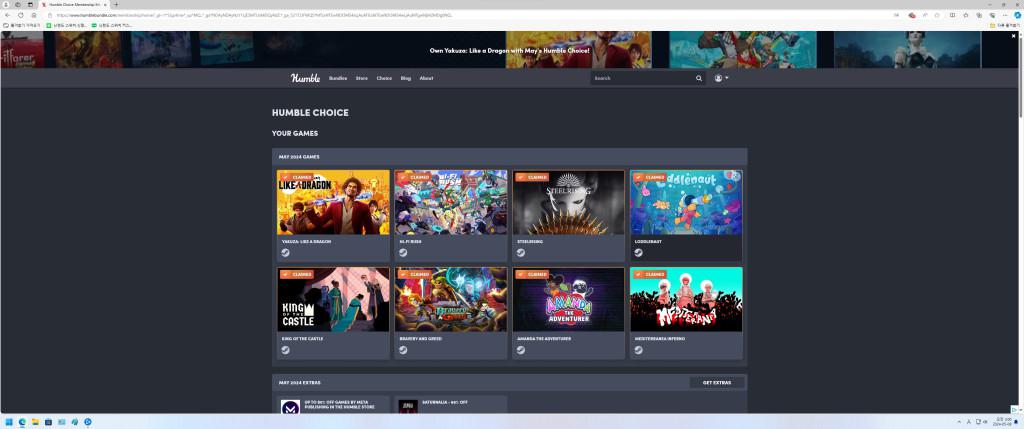Click the About navigation link

(x=426, y=78)
